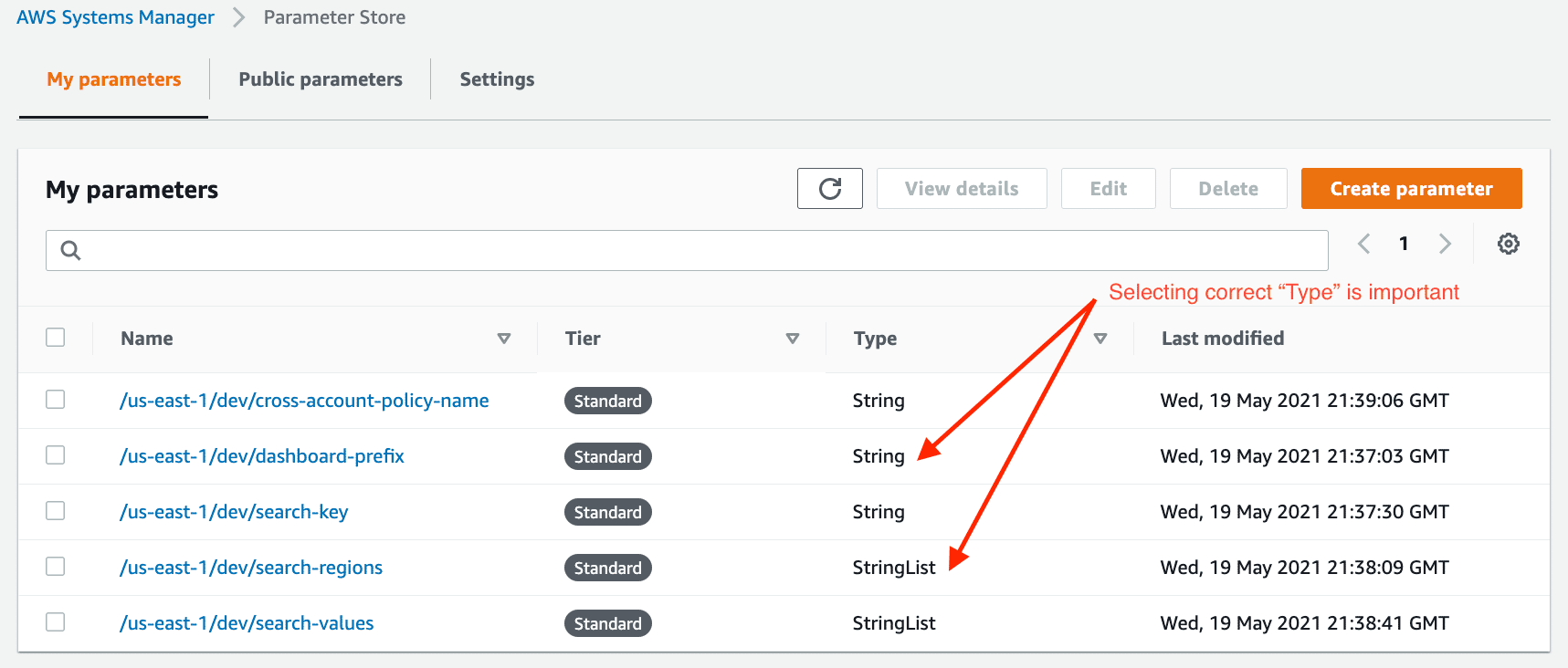Image resolution: width=1568 pixels, height=668 pixels.
Task: Sort by Type column arrow
Action: pyautogui.click(x=1100, y=339)
